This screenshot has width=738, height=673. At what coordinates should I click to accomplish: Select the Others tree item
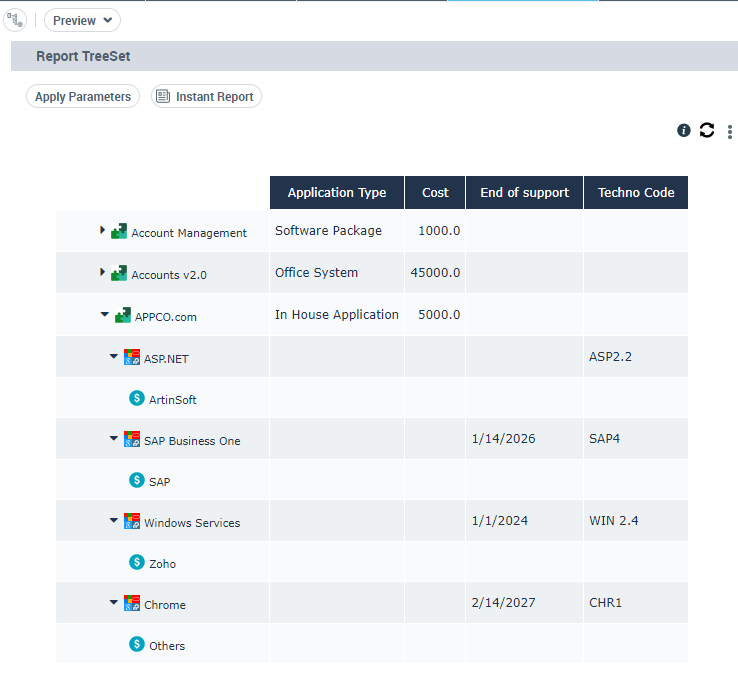[167, 646]
